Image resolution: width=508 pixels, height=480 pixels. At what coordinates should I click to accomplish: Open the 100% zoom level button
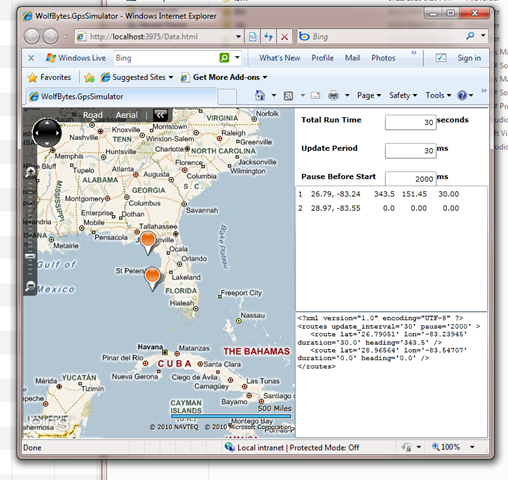pos(446,447)
